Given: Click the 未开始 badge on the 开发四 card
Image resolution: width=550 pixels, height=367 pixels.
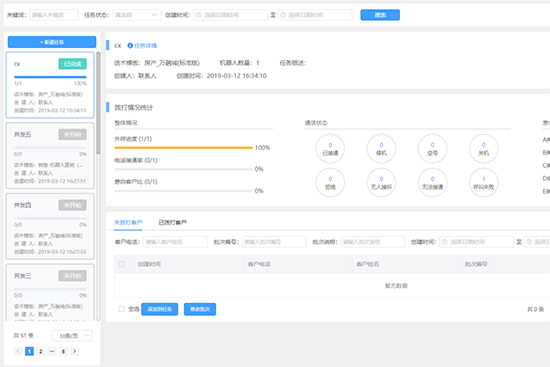Looking at the screenshot, I should point(73,205).
